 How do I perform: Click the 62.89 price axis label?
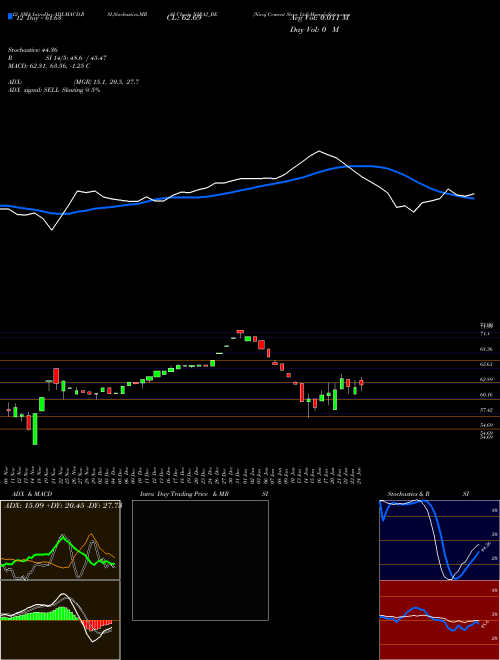pyautogui.click(x=486, y=380)
